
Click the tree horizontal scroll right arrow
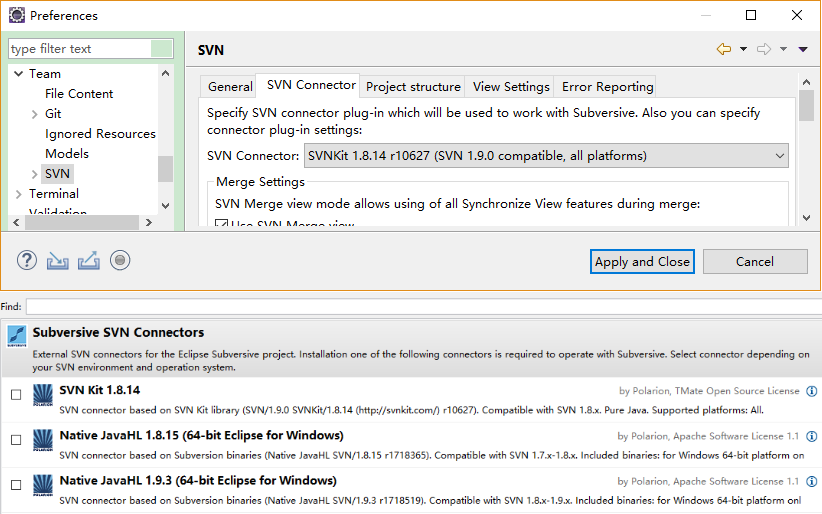tap(149, 222)
